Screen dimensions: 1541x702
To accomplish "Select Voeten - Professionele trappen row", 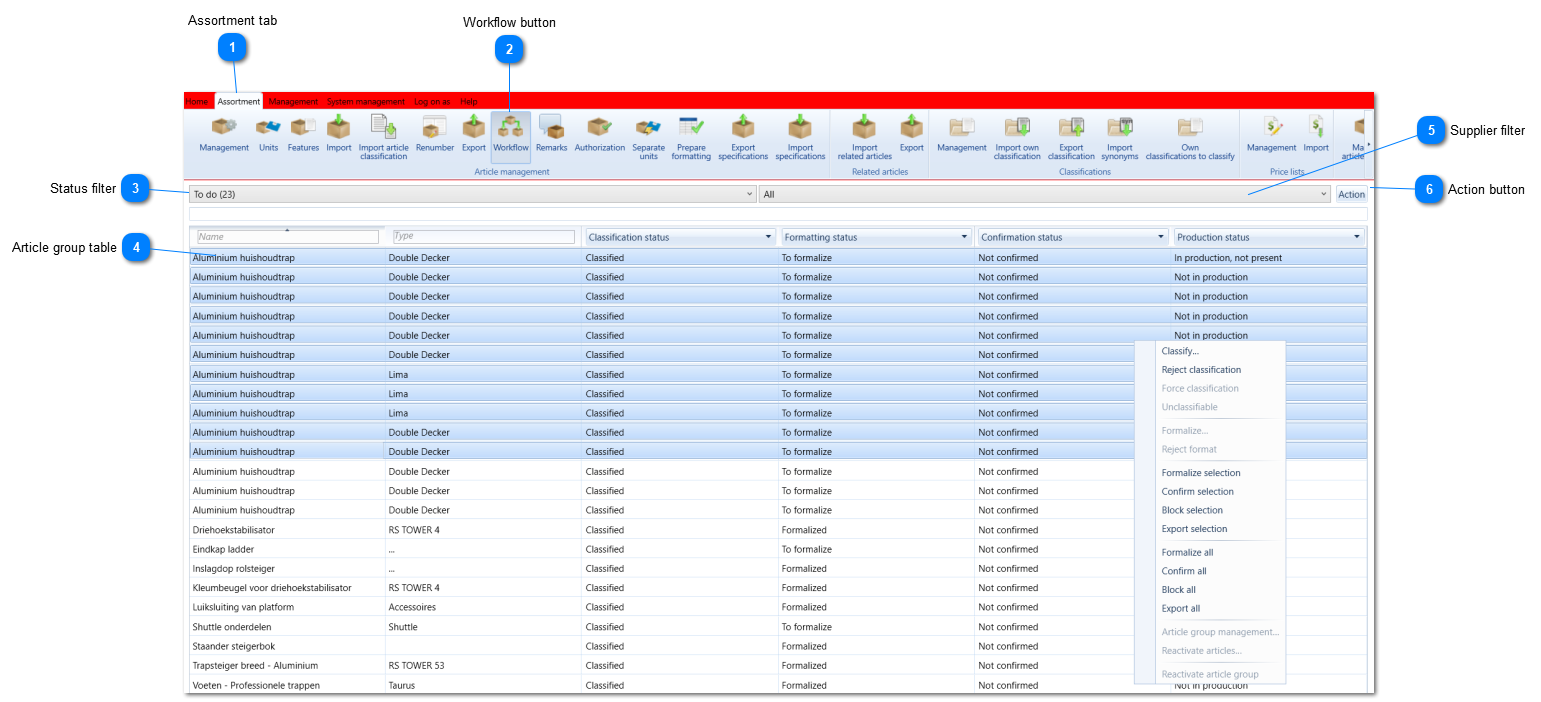I will click(778, 685).
